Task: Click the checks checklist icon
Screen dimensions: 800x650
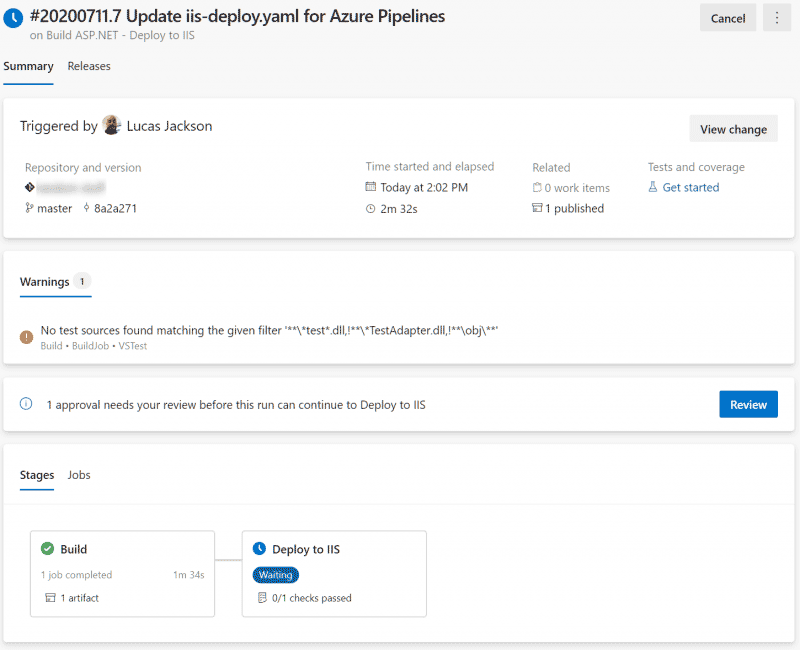Action: tap(262, 597)
